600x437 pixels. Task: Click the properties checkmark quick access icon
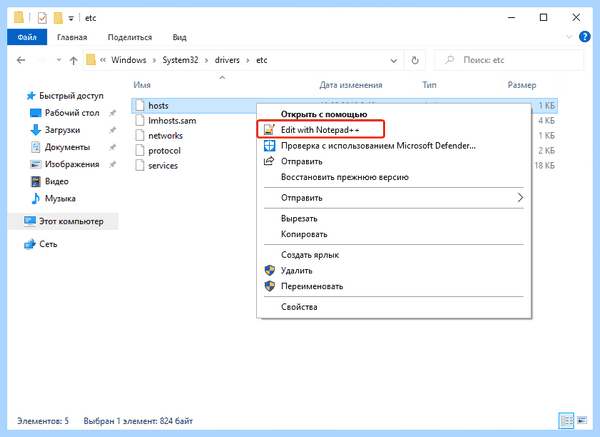(42, 18)
